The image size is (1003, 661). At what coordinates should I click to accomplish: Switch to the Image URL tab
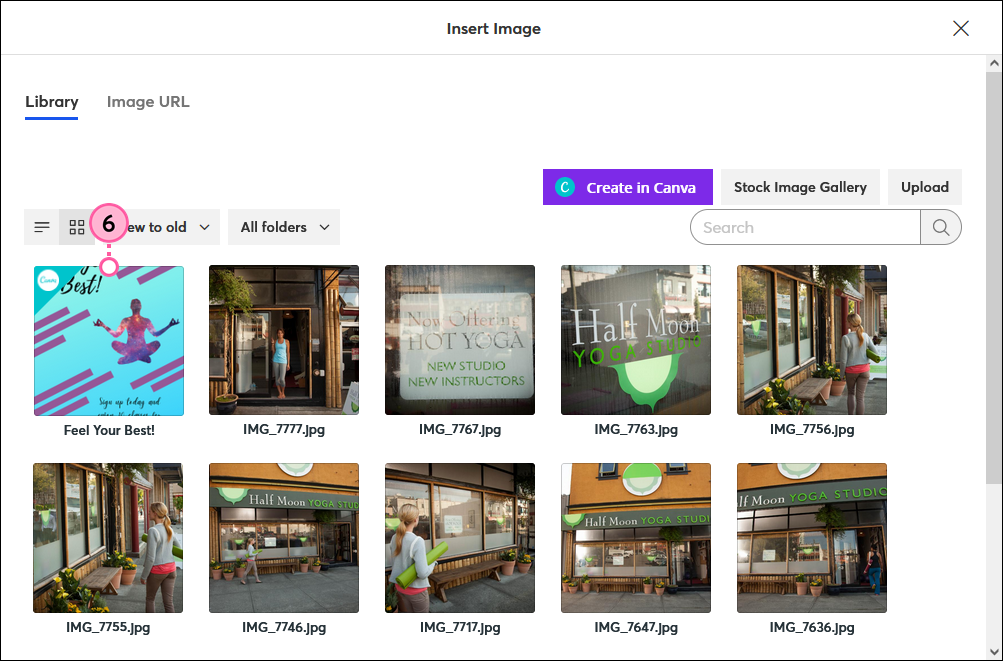click(x=148, y=102)
